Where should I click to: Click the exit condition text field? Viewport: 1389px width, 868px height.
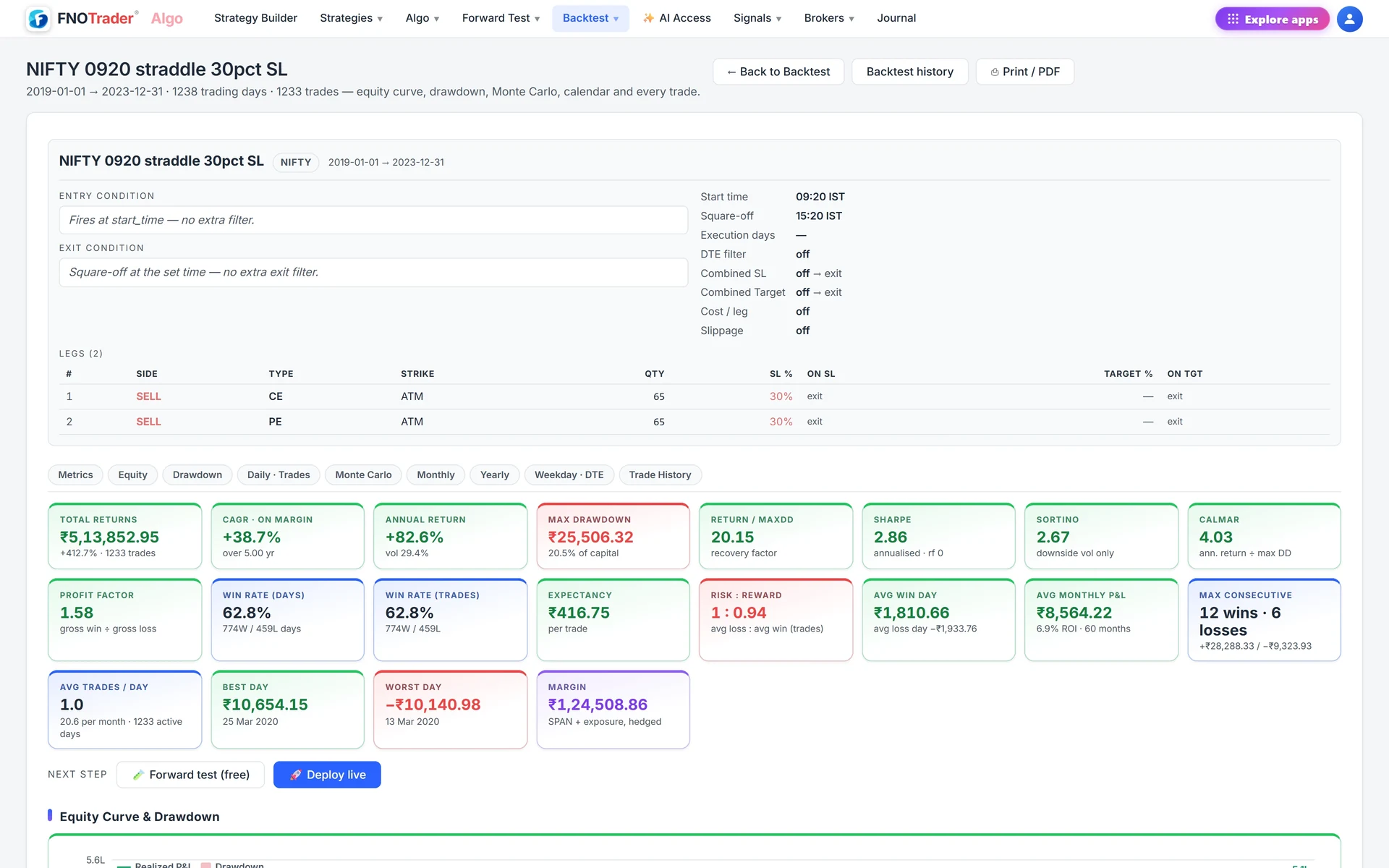(x=373, y=272)
